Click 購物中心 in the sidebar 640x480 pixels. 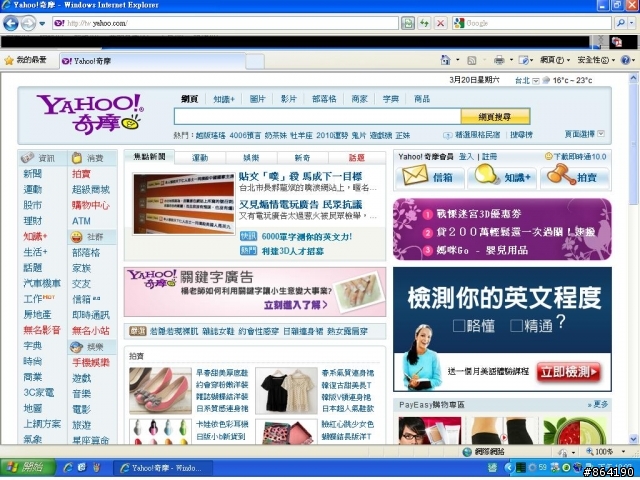91,205
